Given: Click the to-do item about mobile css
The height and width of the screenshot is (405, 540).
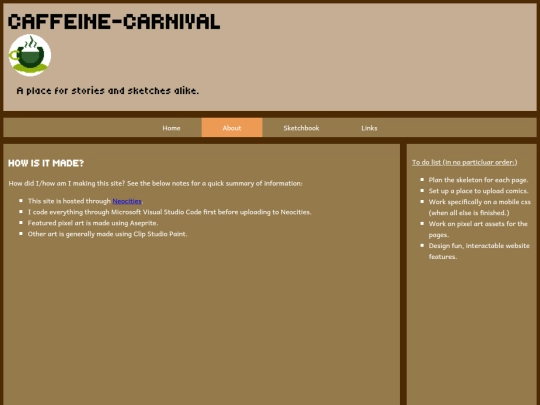Looking at the screenshot, I should click(x=479, y=207).
